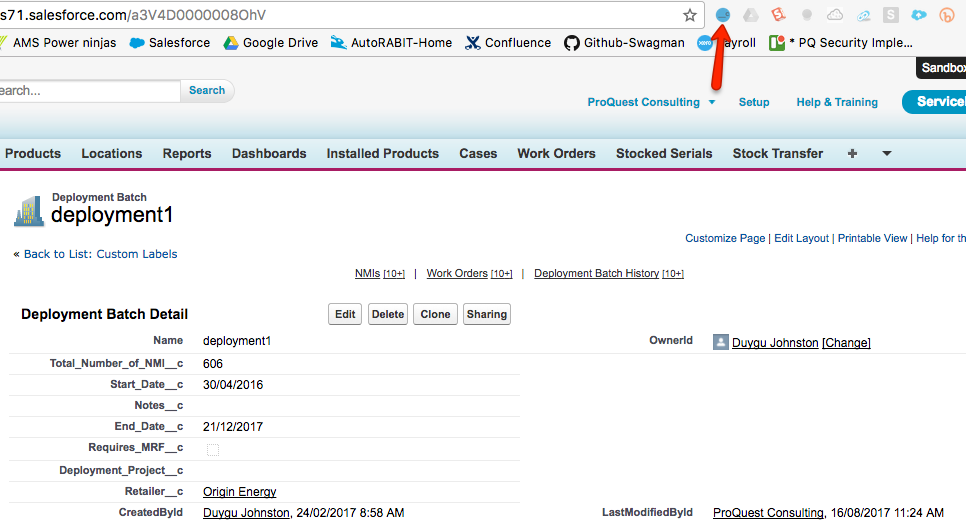Click the Clone button
This screenshot has height=522, width=966.
tap(435, 314)
